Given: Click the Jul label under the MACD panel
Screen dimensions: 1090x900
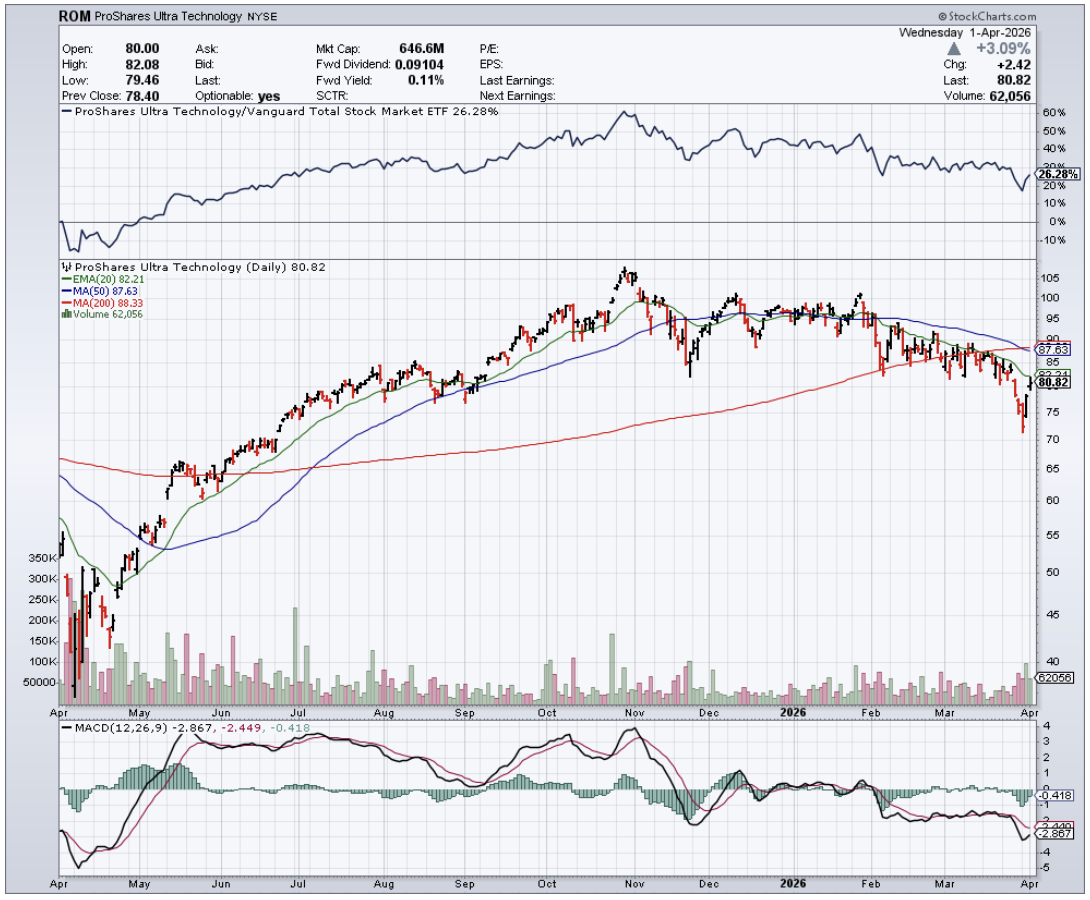Looking at the screenshot, I should 297,884.
